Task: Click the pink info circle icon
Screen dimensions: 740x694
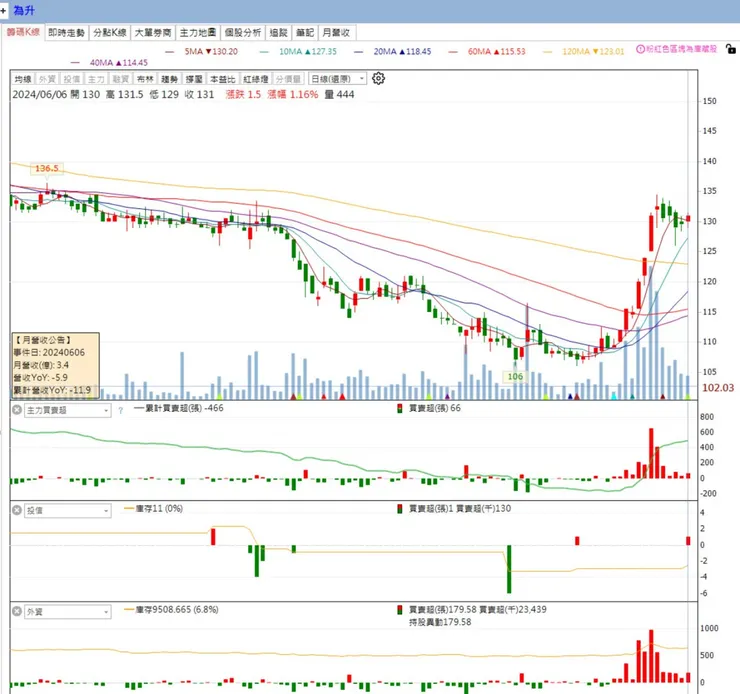Action: (x=640, y=49)
